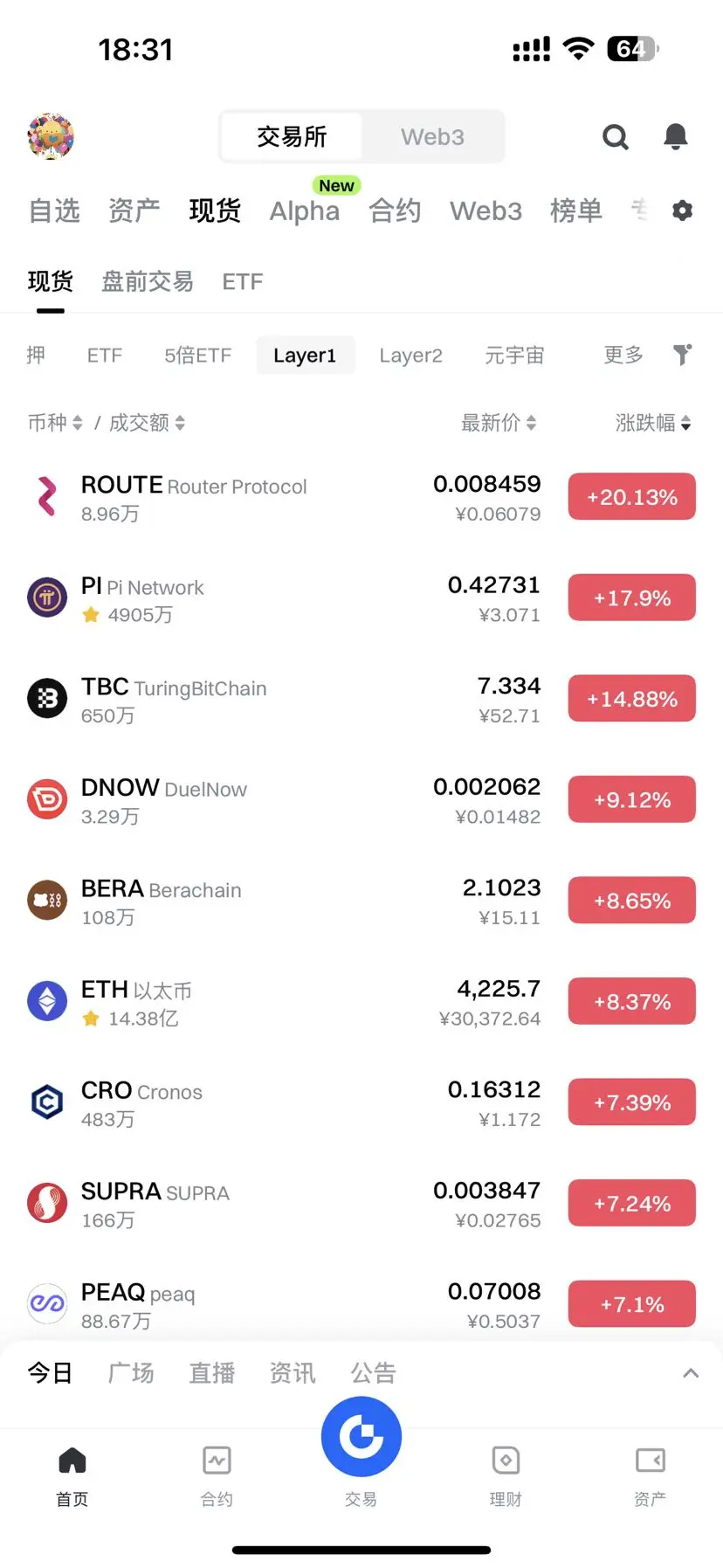Open the 盘前交易 sub-tab
Viewport: 723px width, 1568px height.
click(148, 281)
